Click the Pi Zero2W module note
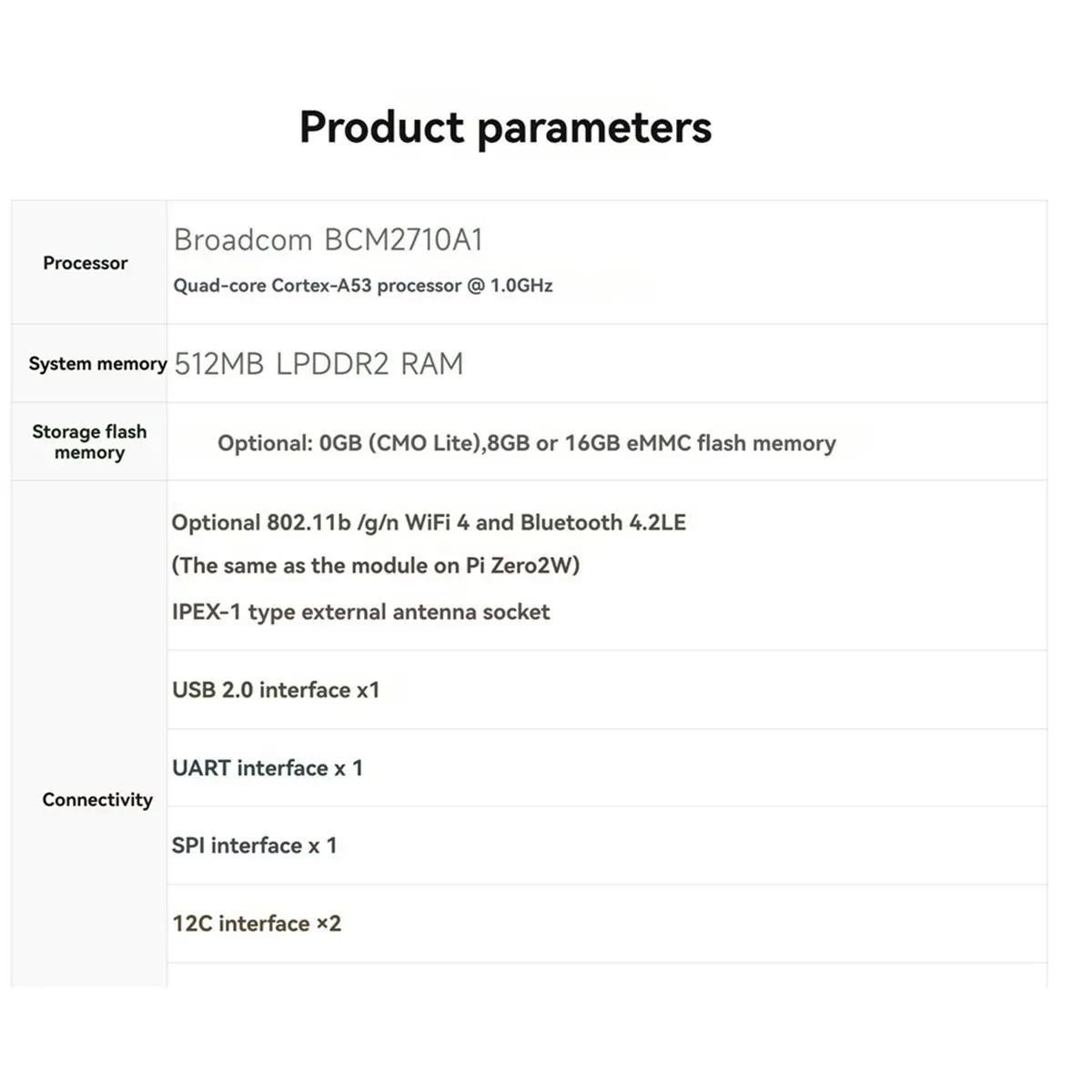Image resolution: width=1092 pixels, height=1092 pixels. 376,566
